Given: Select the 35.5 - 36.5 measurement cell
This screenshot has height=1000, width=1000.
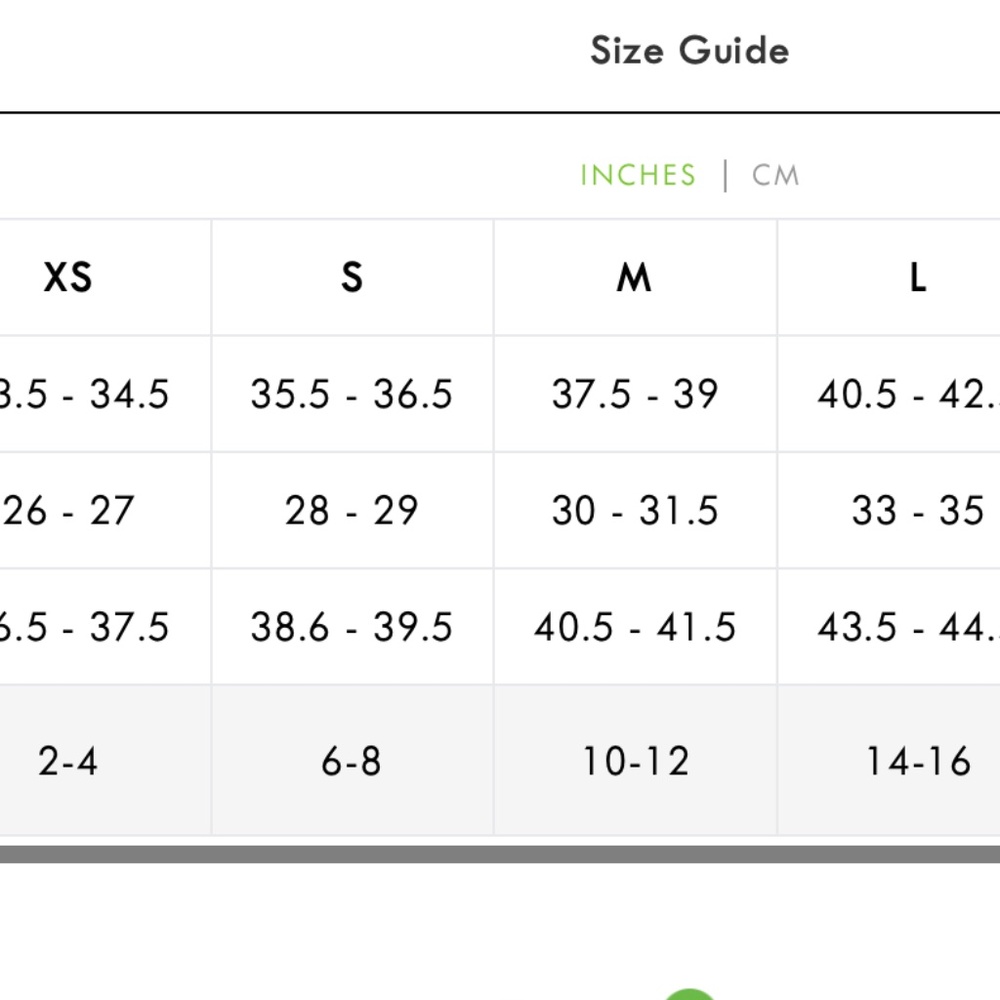Looking at the screenshot, I should (352, 393).
